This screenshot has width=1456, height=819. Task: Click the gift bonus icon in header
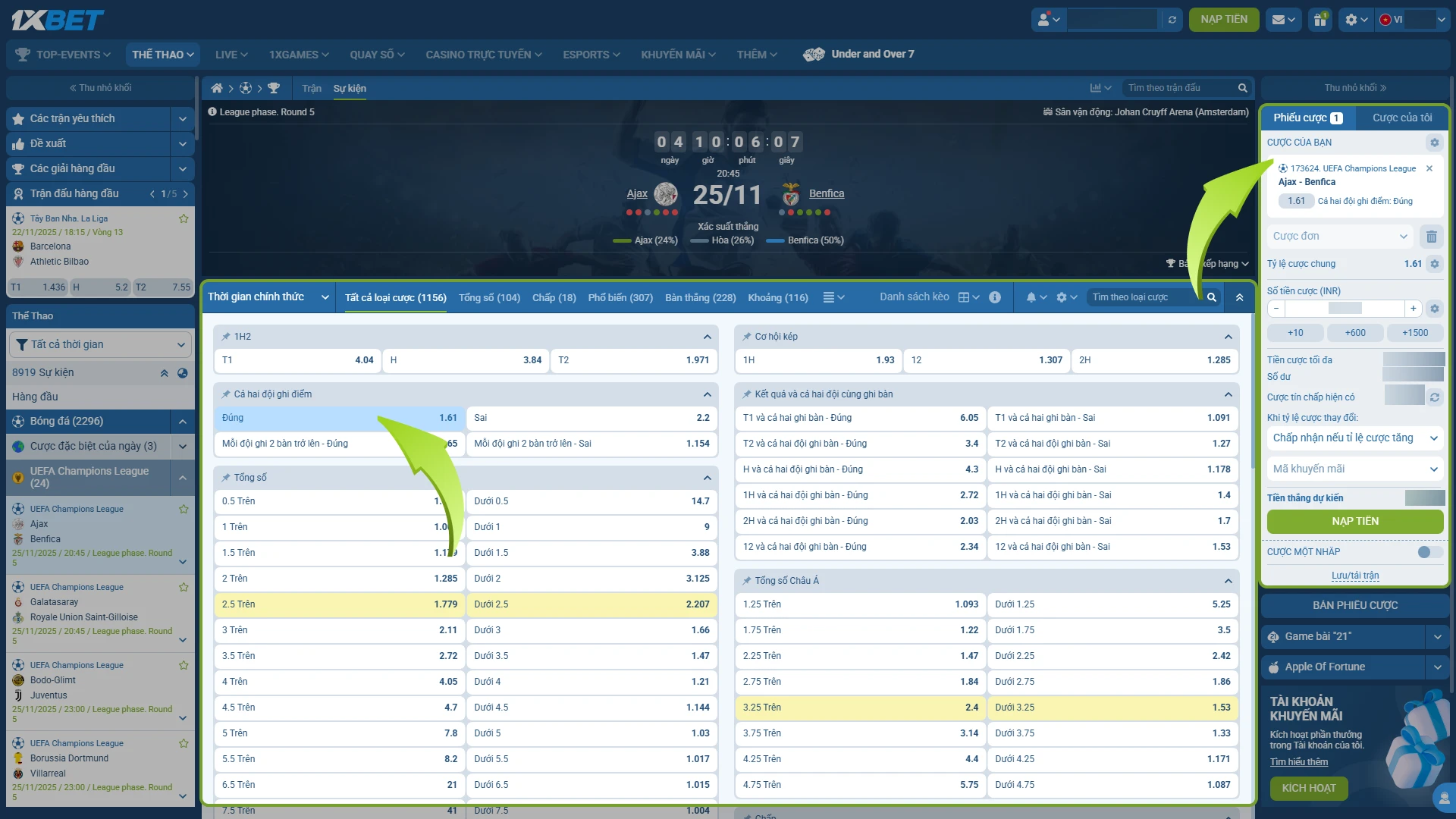(1320, 20)
